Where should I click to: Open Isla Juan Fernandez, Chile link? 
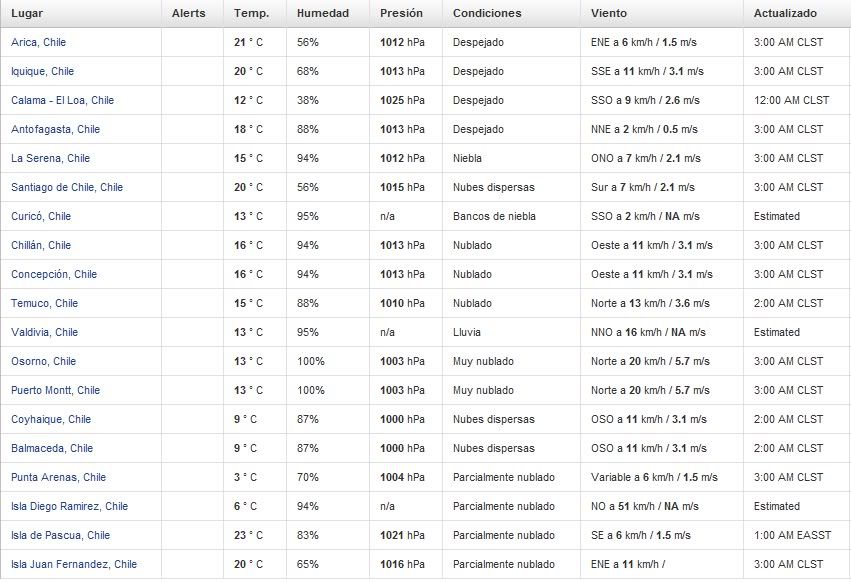(74, 565)
